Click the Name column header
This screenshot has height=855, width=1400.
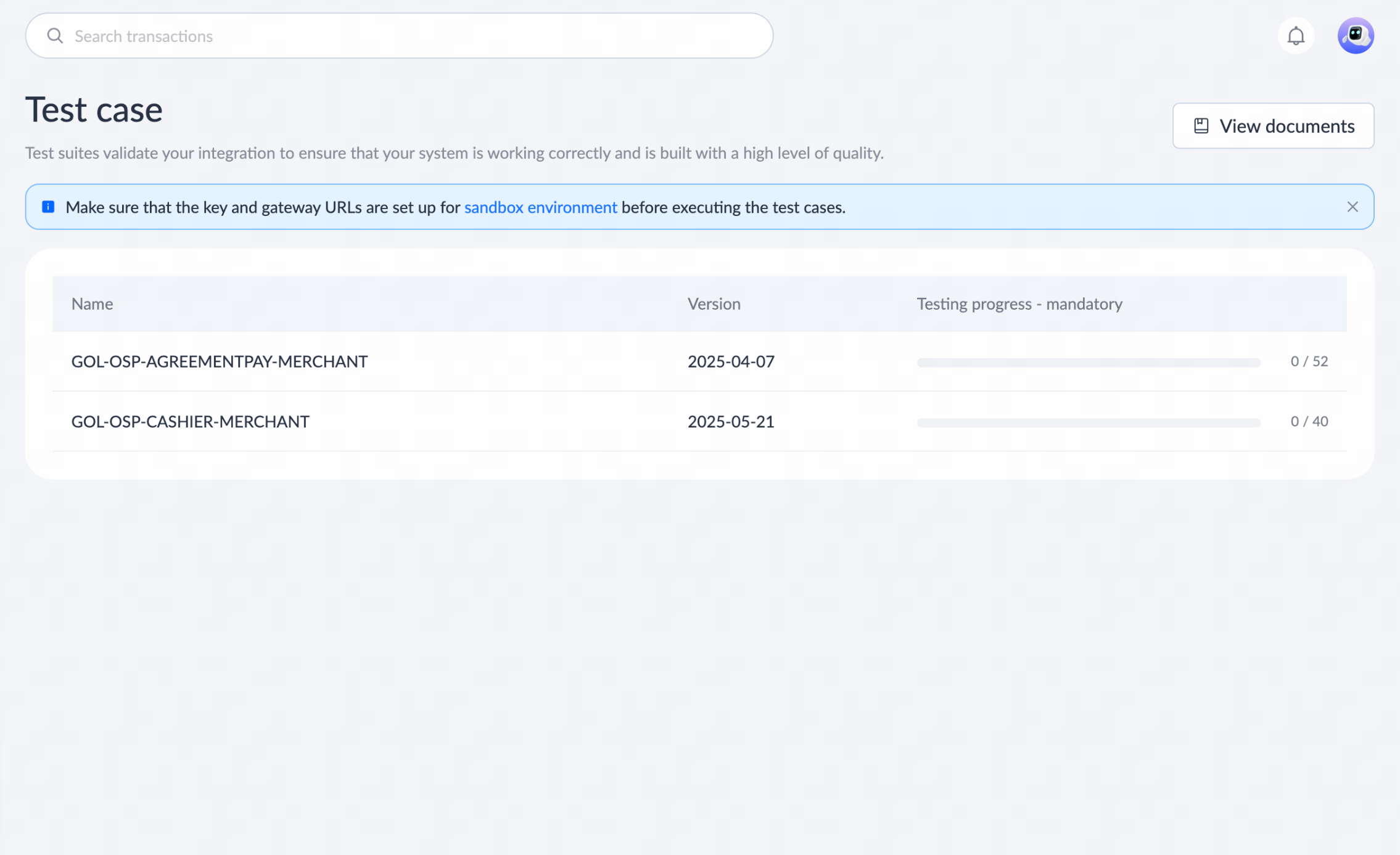93,304
